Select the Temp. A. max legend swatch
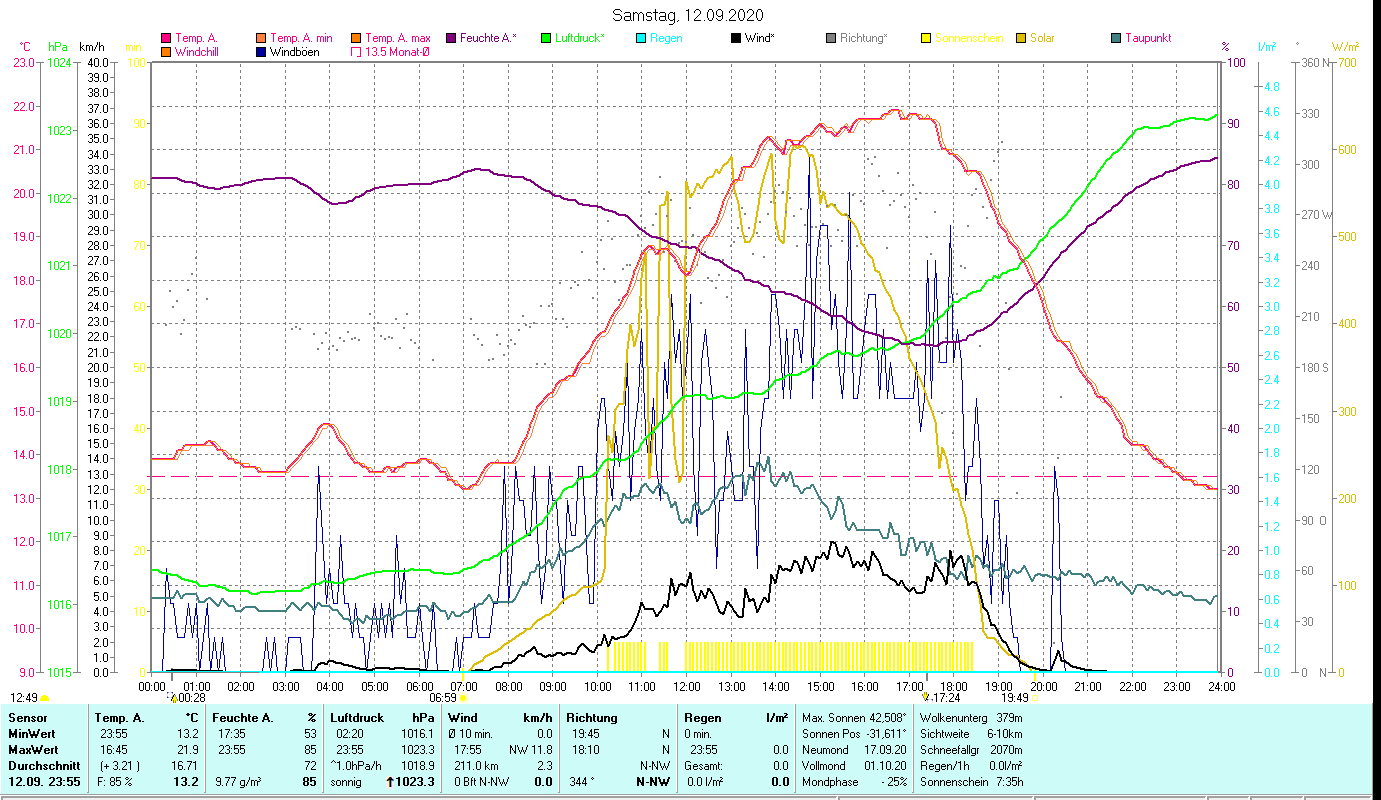Screen dimensions: 1381x800 click(x=355, y=38)
